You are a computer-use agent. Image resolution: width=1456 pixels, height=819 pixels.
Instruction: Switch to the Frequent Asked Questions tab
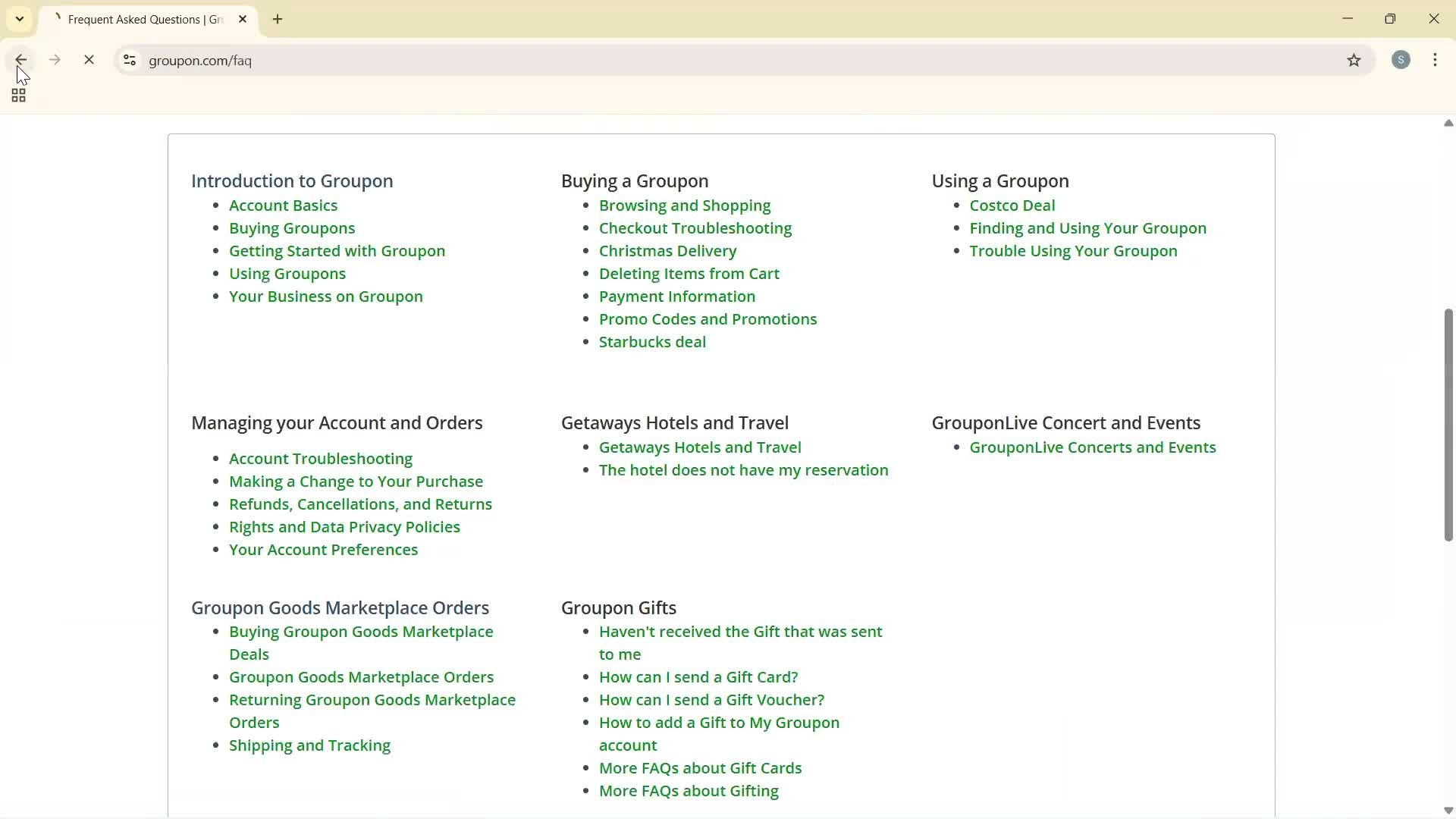[x=144, y=19]
